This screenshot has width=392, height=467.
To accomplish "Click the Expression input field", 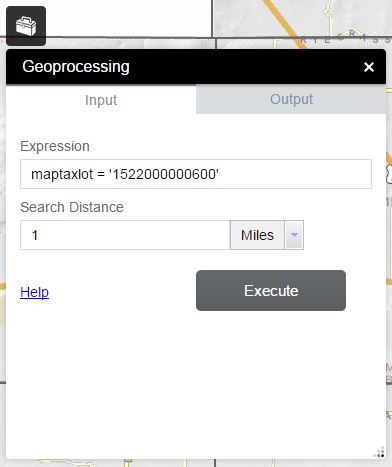I will coord(196,174).
